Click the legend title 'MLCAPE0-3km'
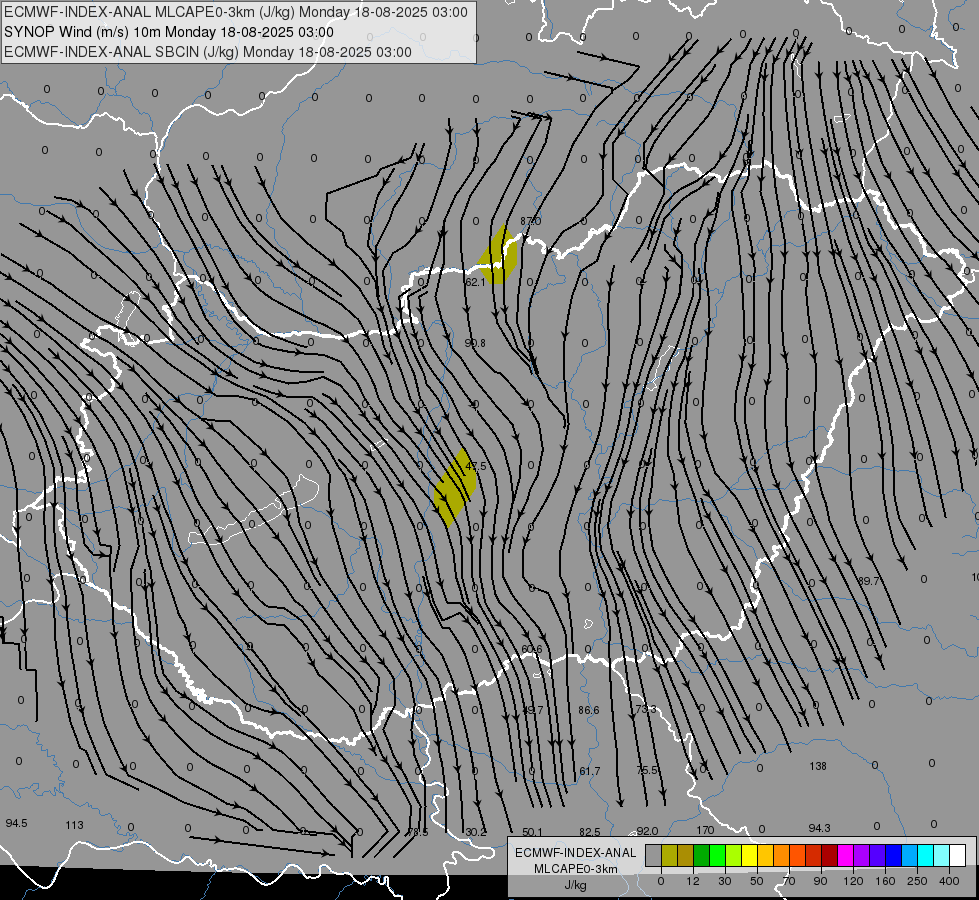Screen dimensions: 979x900 click(x=576, y=869)
